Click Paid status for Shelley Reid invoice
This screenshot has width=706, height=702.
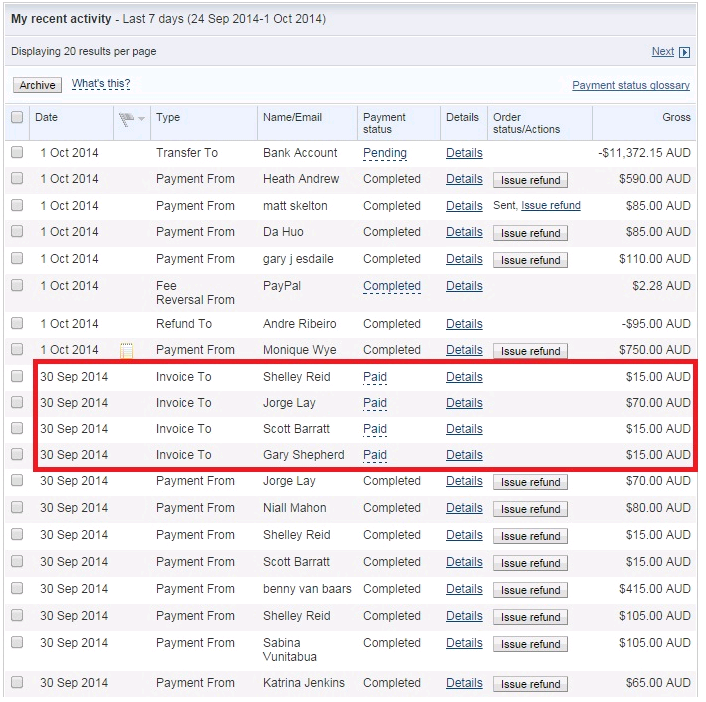pos(375,377)
